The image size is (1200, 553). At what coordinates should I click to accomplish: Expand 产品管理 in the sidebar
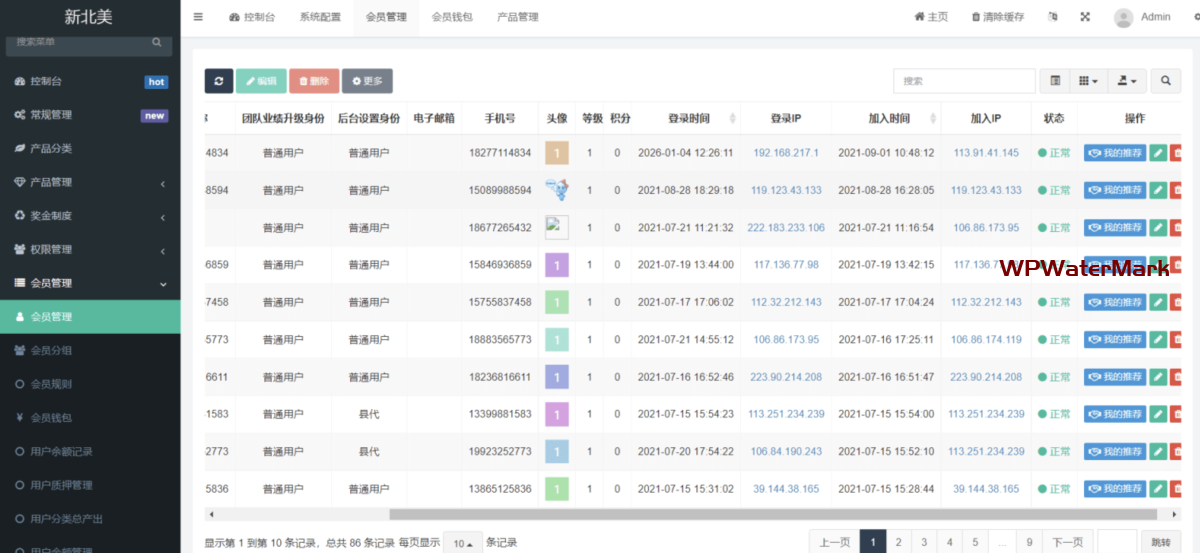[90, 182]
